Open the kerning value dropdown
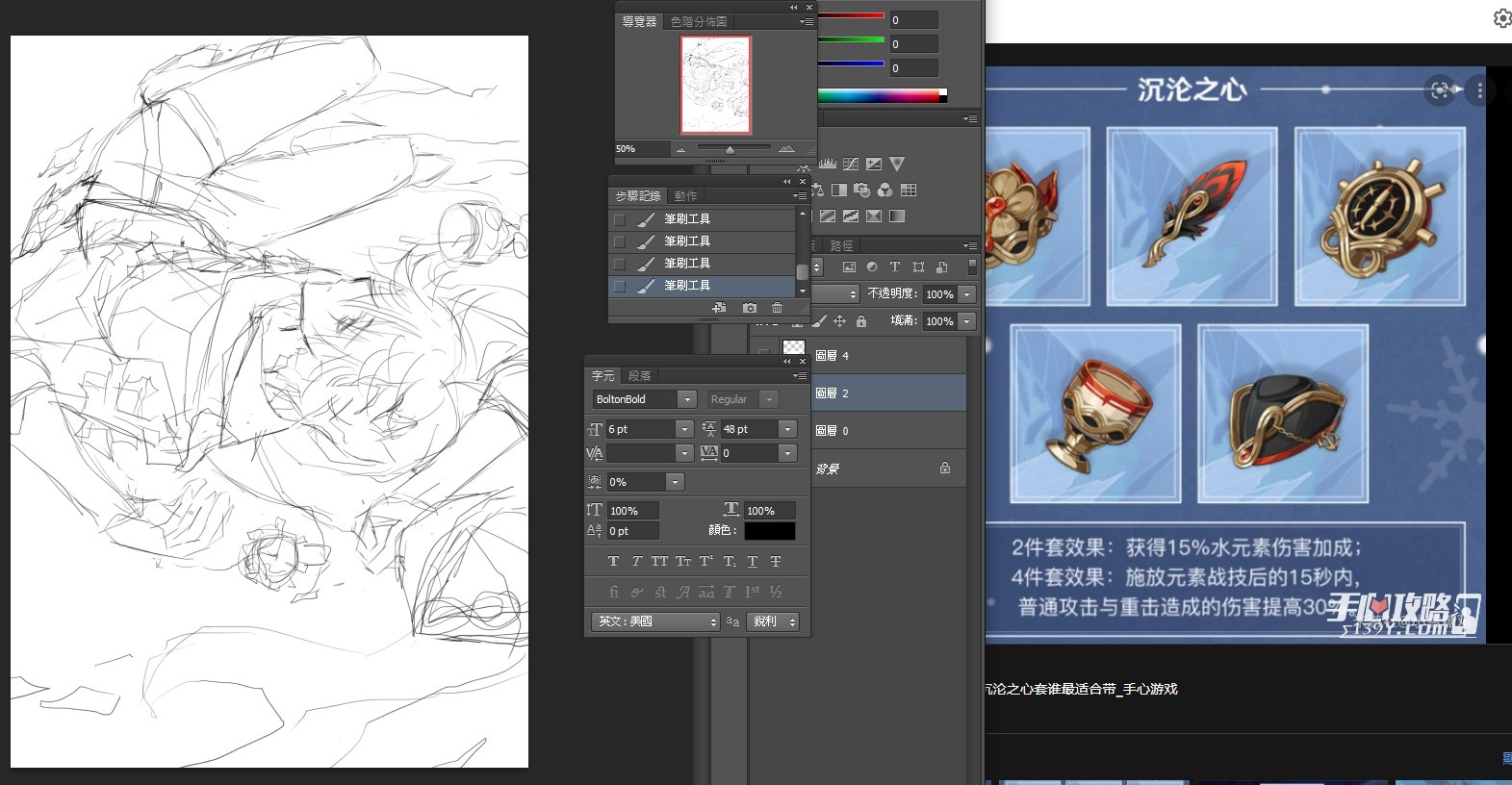Screen dimensions: 1512x785 [684, 453]
